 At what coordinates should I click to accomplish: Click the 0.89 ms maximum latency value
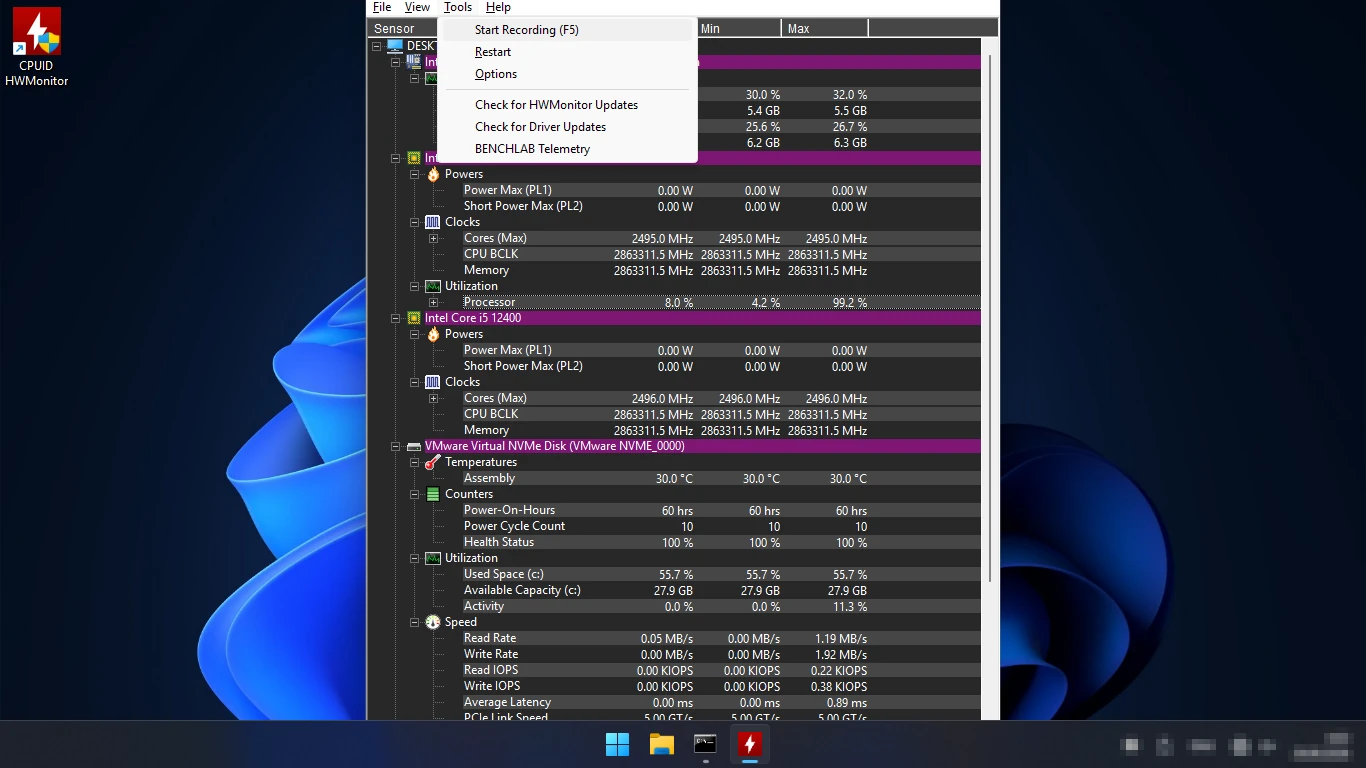point(847,703)
